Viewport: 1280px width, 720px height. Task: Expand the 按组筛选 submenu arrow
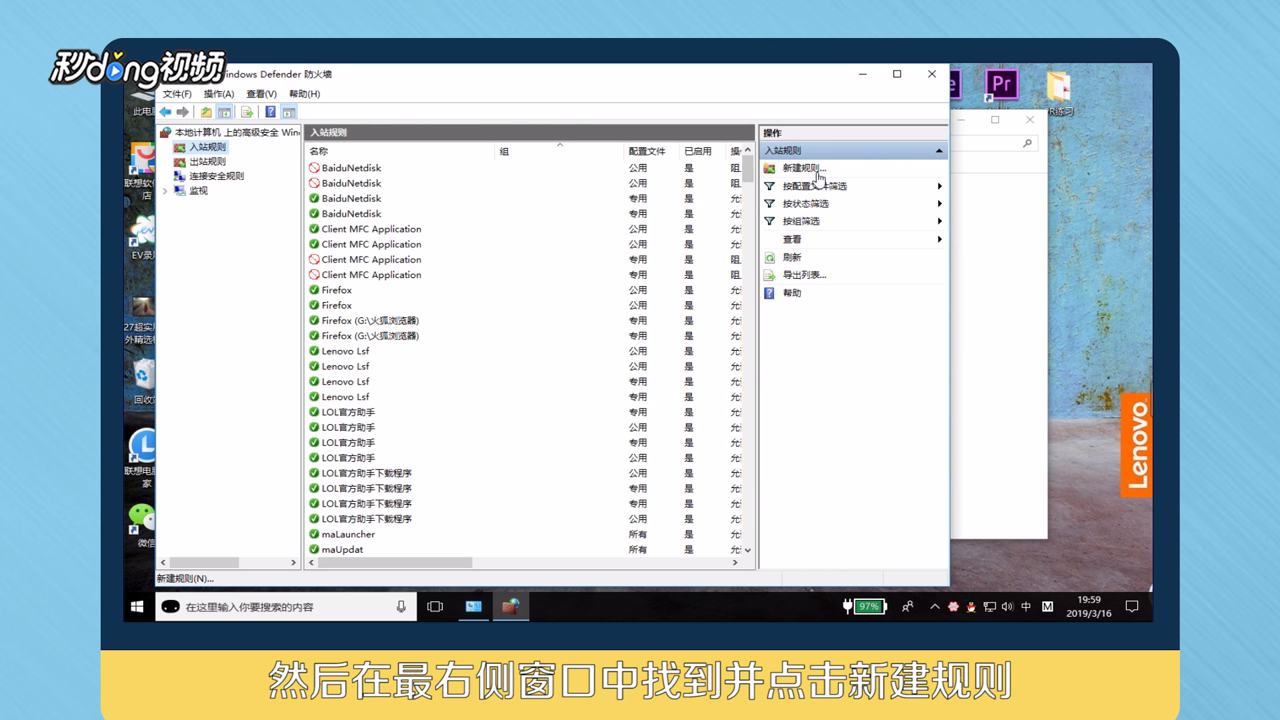tap(939, 221)
